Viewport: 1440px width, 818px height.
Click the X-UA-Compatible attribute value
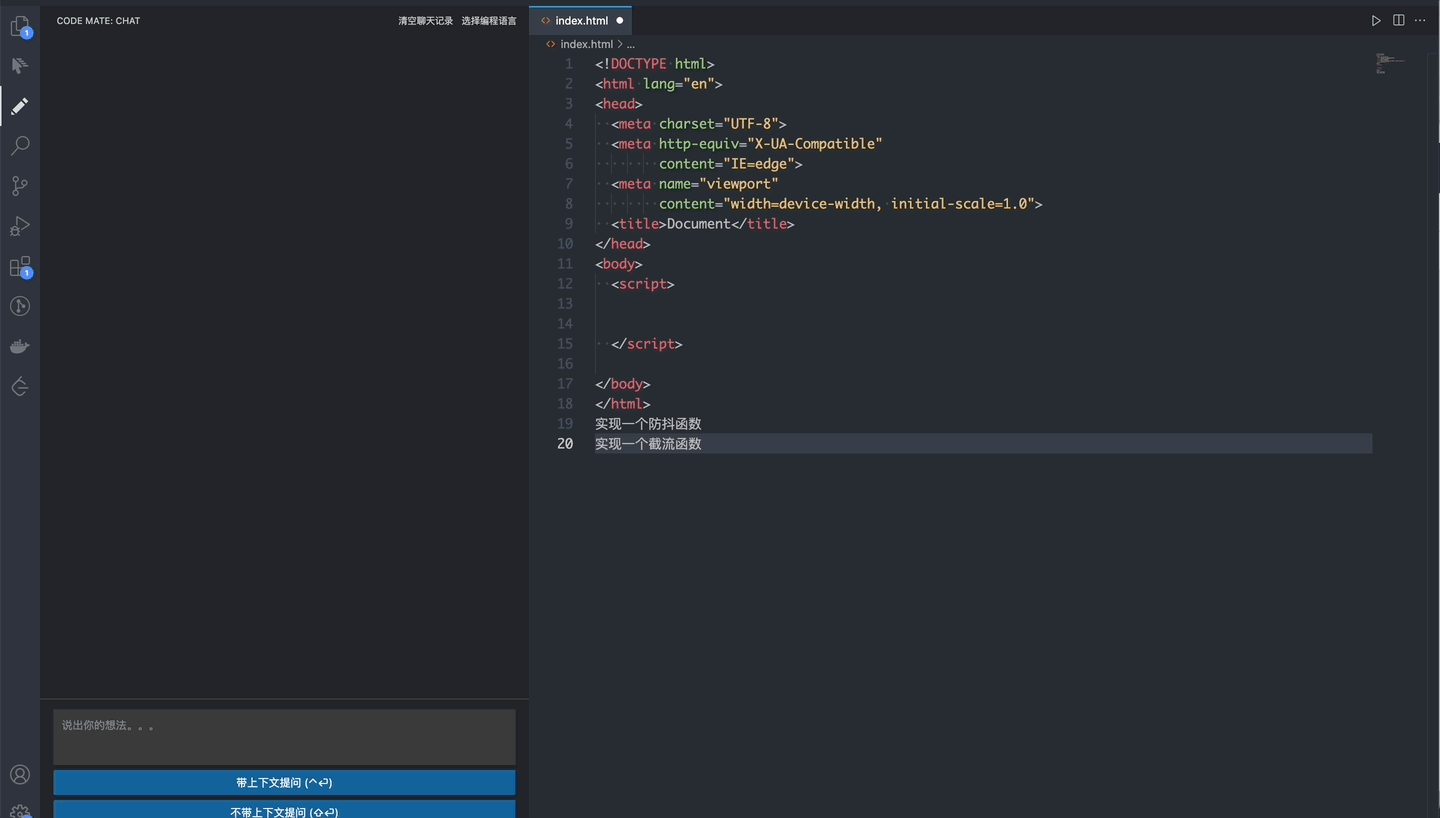(815, 144)
